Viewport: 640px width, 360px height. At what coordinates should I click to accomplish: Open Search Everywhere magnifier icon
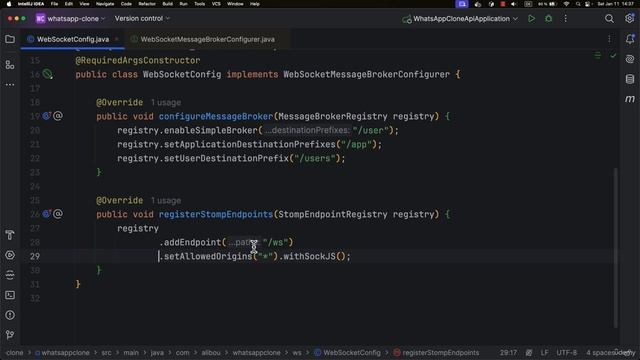click(x=609, y=19)
